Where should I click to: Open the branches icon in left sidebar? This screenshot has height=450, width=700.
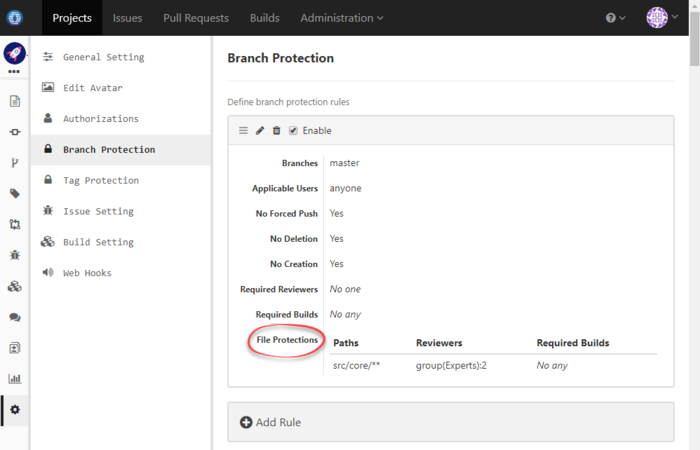[15, 163]
